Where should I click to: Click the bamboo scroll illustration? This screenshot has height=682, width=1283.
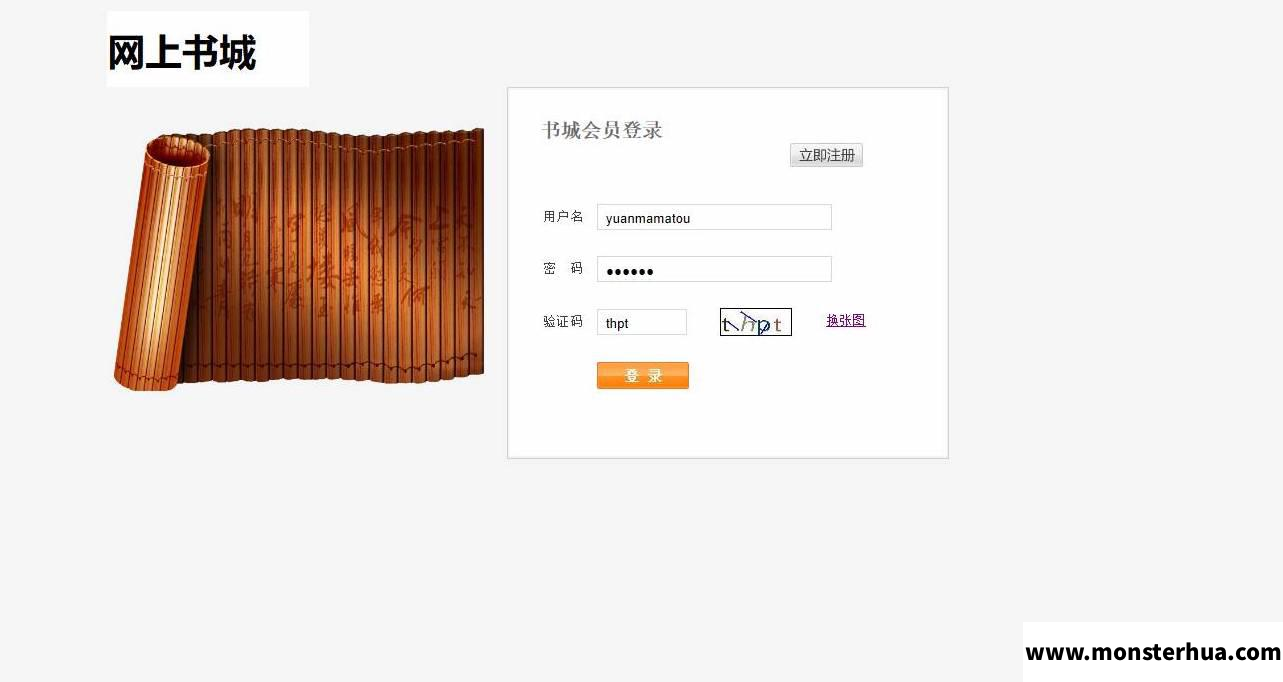pyautogui.click(x=299, y=258)
